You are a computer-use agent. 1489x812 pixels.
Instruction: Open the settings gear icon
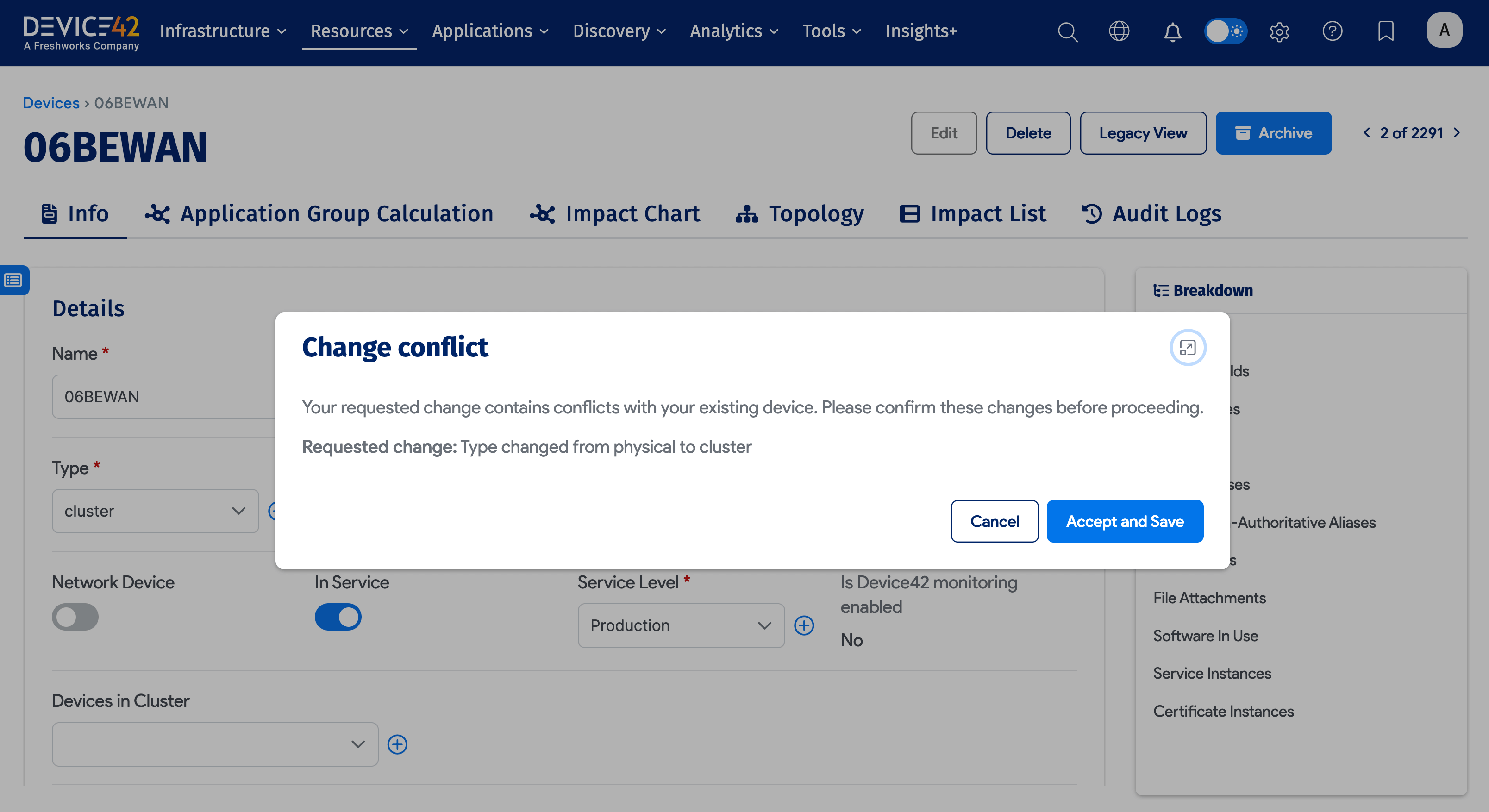coord(1279,31)
